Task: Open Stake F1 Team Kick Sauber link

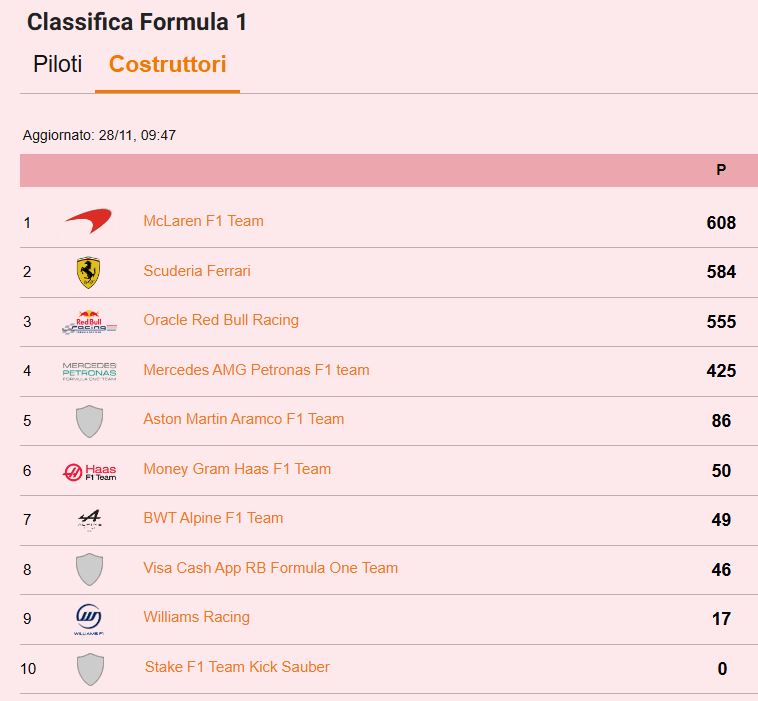Action: [x=237, y=667]
